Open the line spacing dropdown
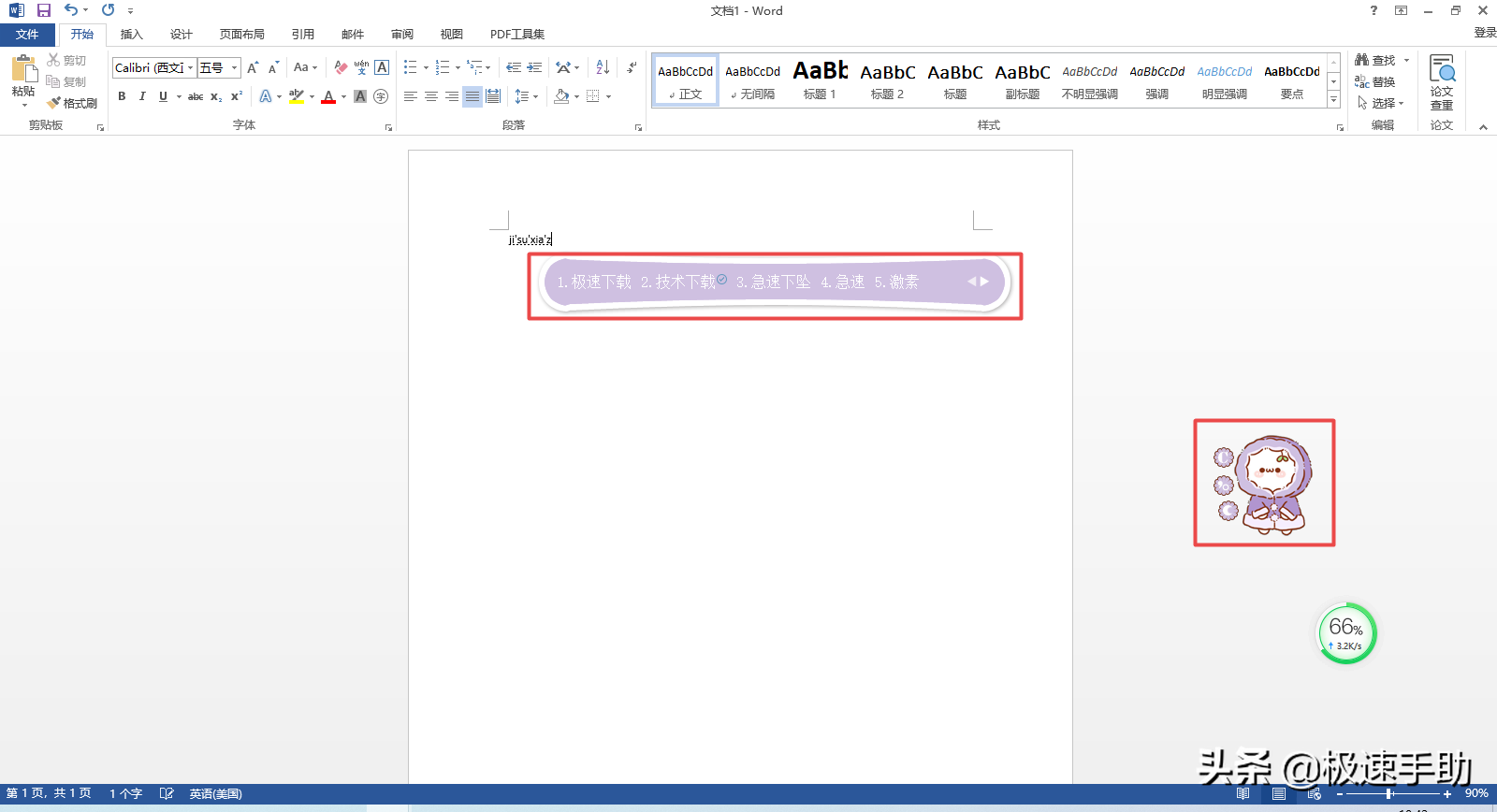Viewport: 1497px width, 812px height. pos(527,96)
